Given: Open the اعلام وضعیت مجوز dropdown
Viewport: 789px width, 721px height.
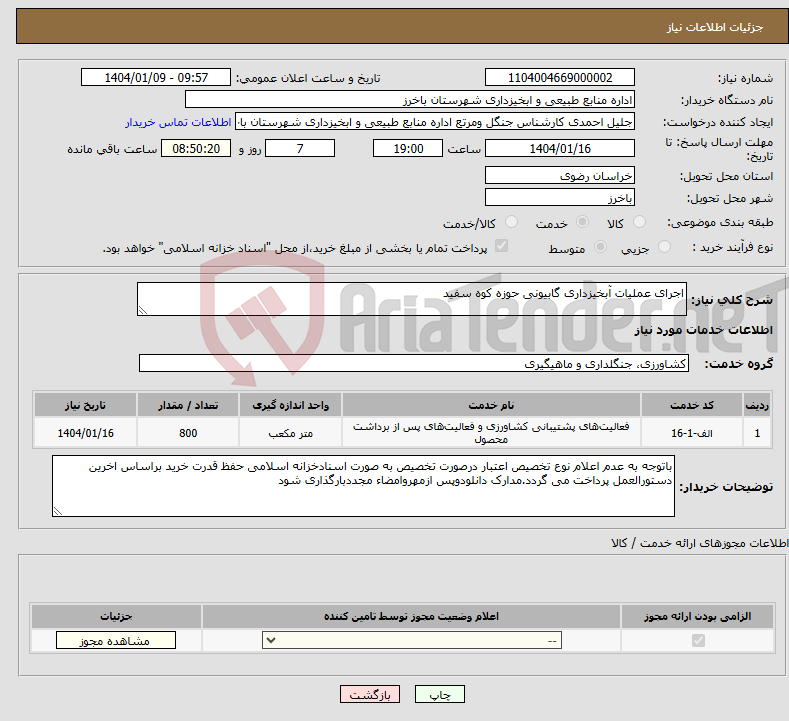Looking at the screenshot, I should pos(412,640).
